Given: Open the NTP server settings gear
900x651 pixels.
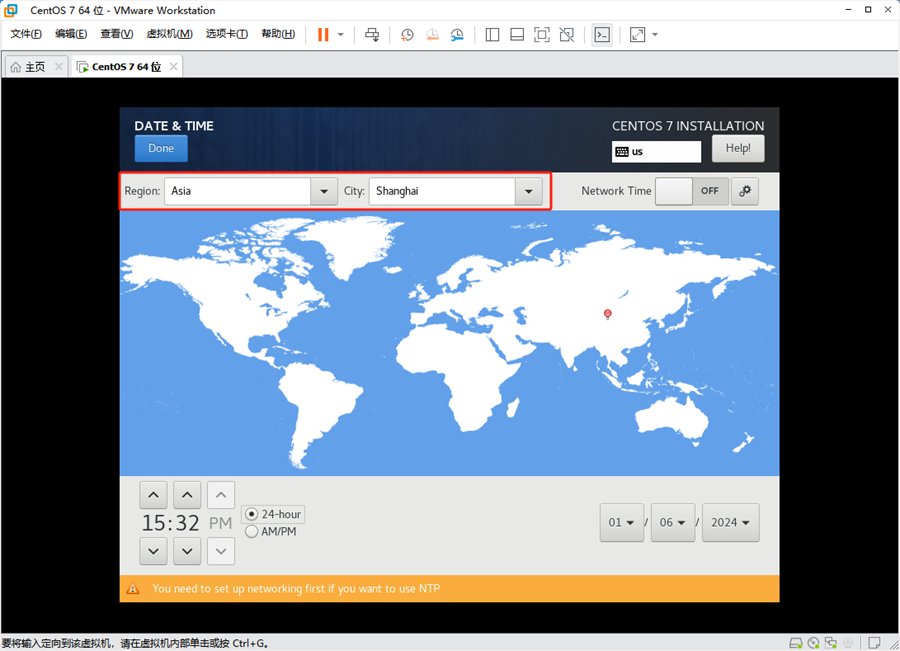Looking at the screenshot, I should coord(745,191).
